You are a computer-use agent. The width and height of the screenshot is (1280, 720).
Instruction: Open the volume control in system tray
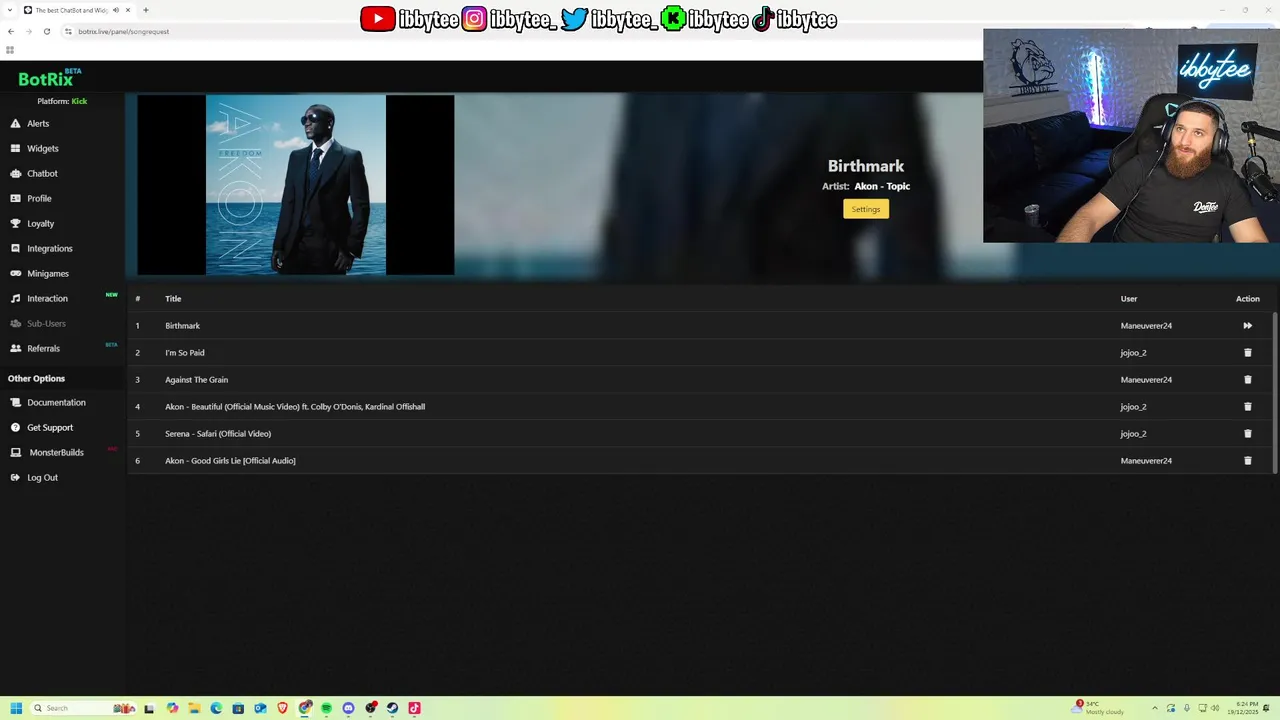(x=1215, y=708)
